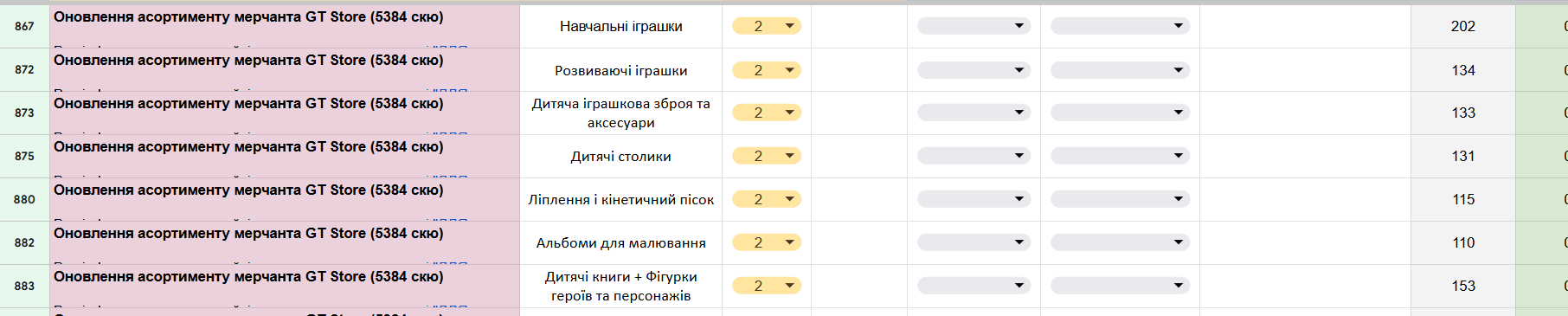Open first grey dropdown in row 875
This screenshot has width=1568, height=316.
974,156
